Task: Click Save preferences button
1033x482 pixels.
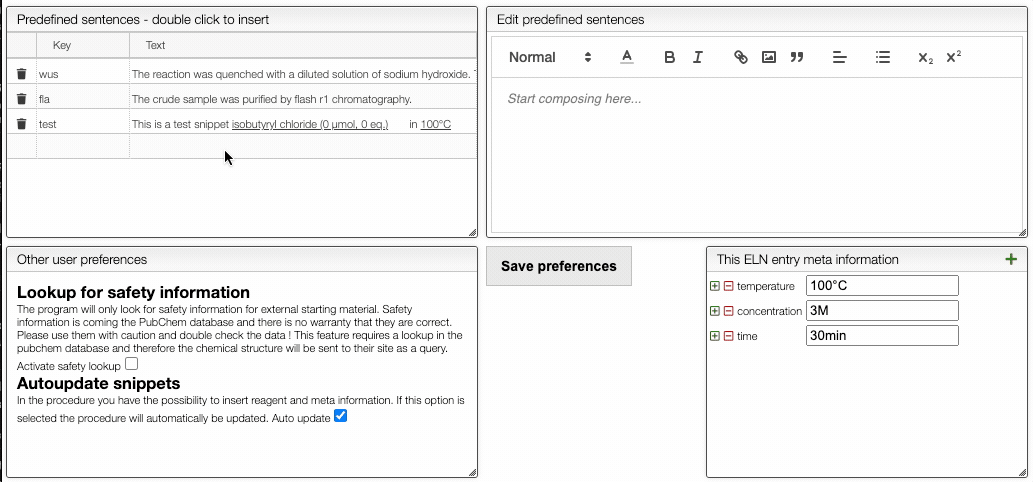Action: click(x=559, y=266)
